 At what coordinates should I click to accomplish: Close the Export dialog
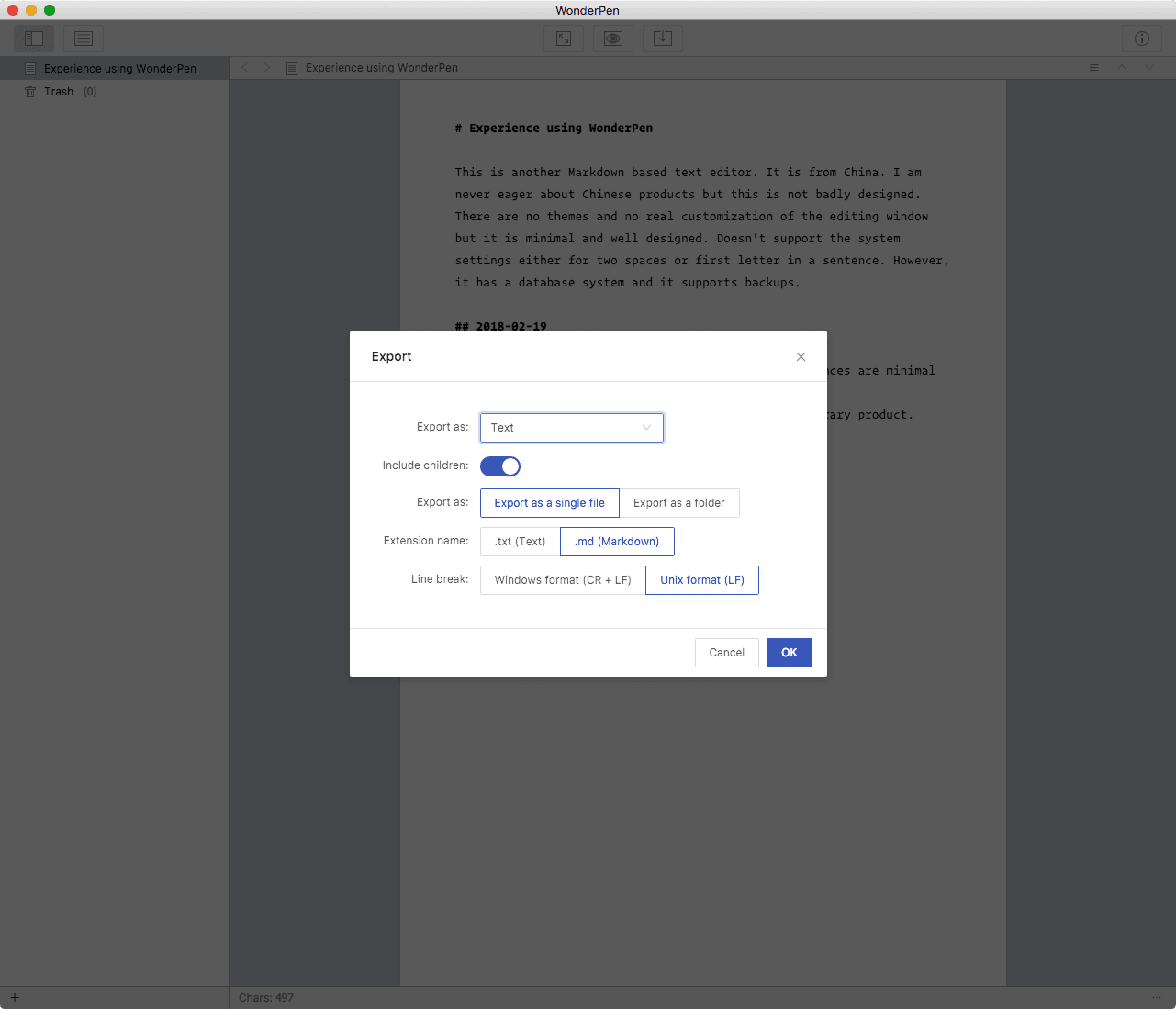tap(801, 357)
